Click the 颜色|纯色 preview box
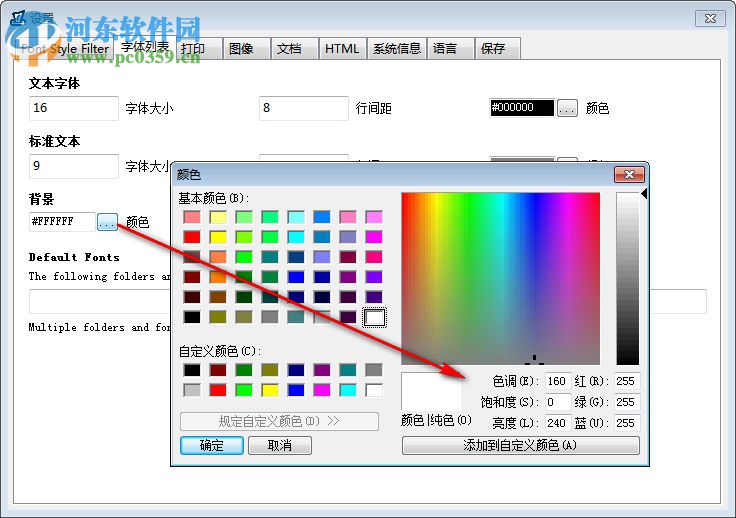This screenshot has height=518, width=736. pos(430,391)
